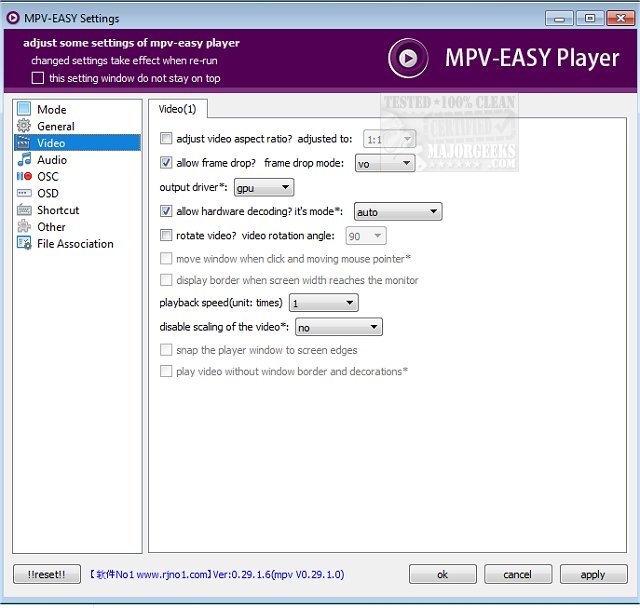640x608 pixels.
Task: Uncheck allow frame drop option
Action: tap(166, 162)
